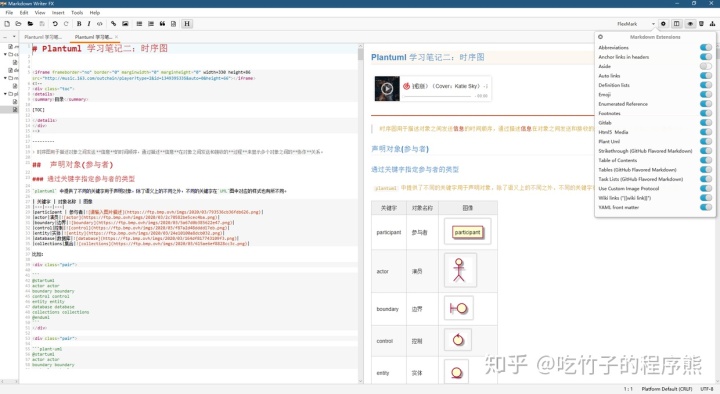Open the Insert menu

coord(58,13)
